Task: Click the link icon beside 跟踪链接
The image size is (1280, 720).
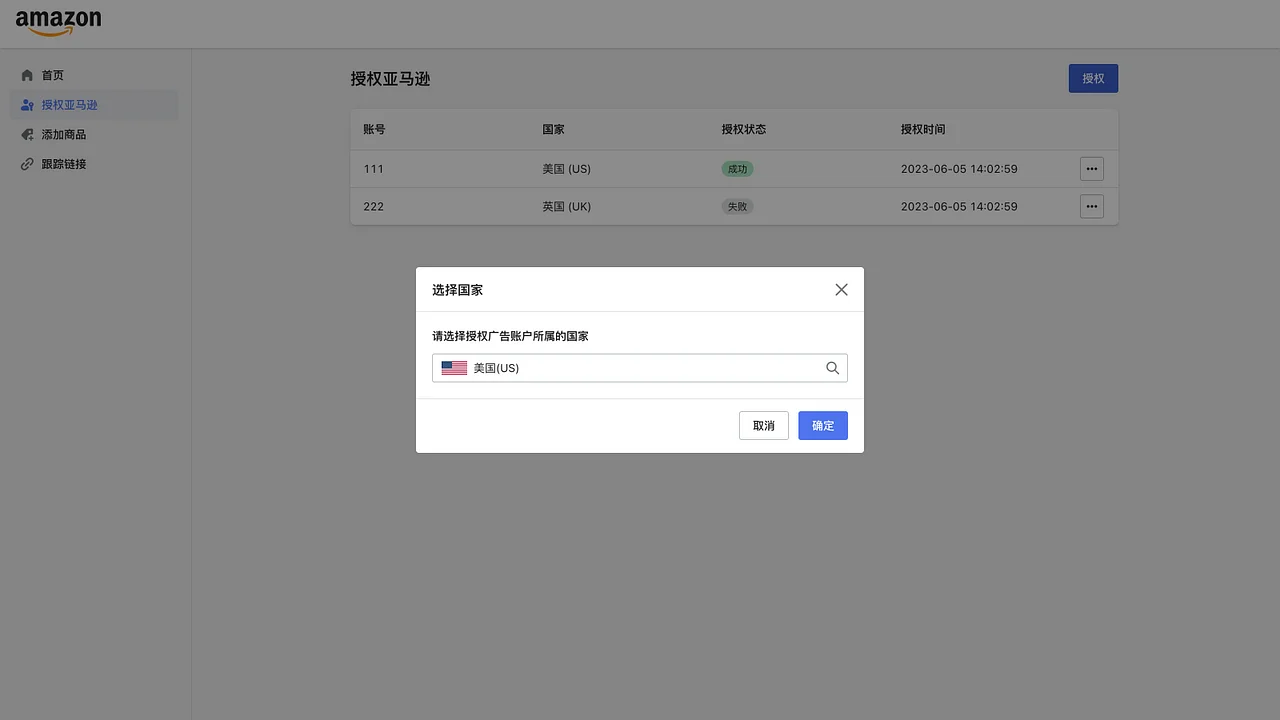Action: 27,164
